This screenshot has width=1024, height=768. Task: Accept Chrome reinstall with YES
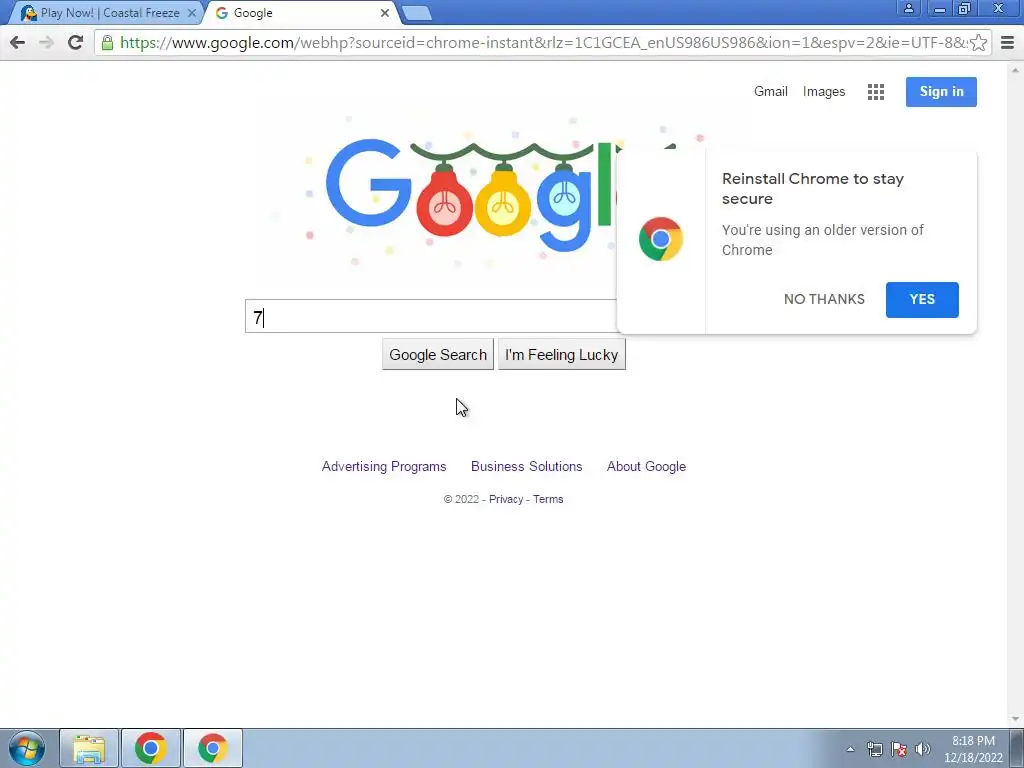(922, 300)
